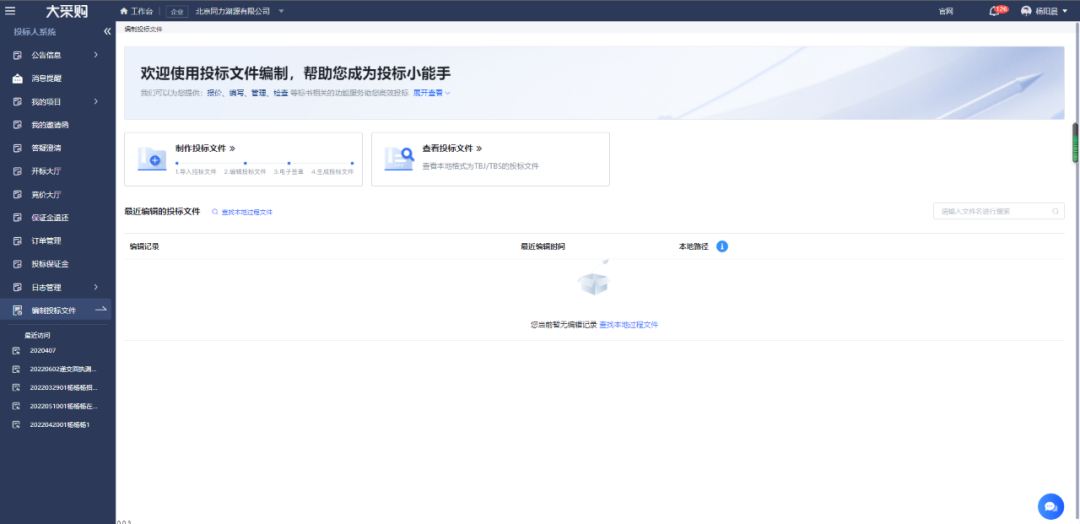Click the blue info icon beside 本地路径
The height and width of the screenshot is (524, 1080).
[722, 247]
